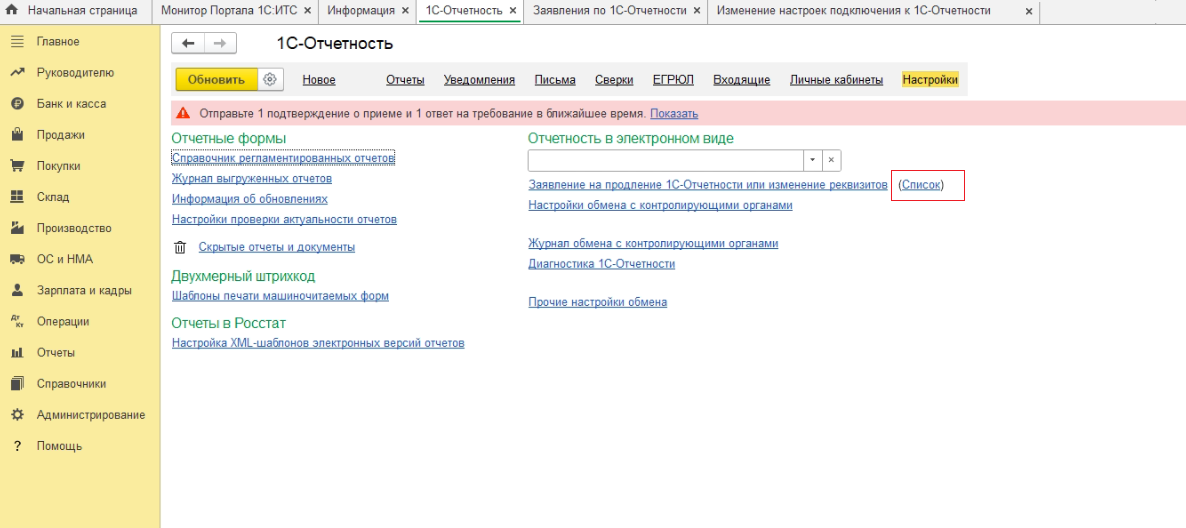Switch to Монитор Портала 1С:ИТС tab

coord(229,11)
